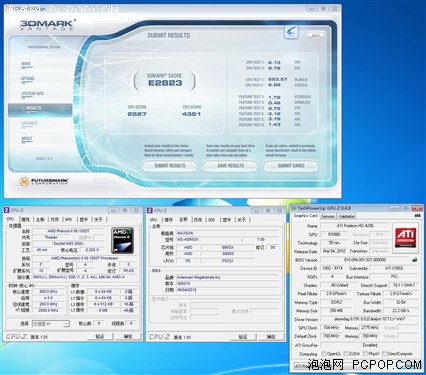This screenshot has width=426, height=375.
Task: Click 验证 button in CPU-Z processor window
Action: (x=100, y=336)
